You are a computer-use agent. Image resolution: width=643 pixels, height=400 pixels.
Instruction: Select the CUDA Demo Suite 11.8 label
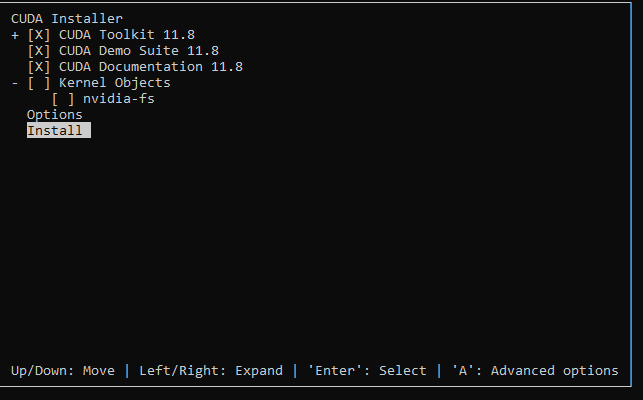pyautogui.click(x=139, y=51)
